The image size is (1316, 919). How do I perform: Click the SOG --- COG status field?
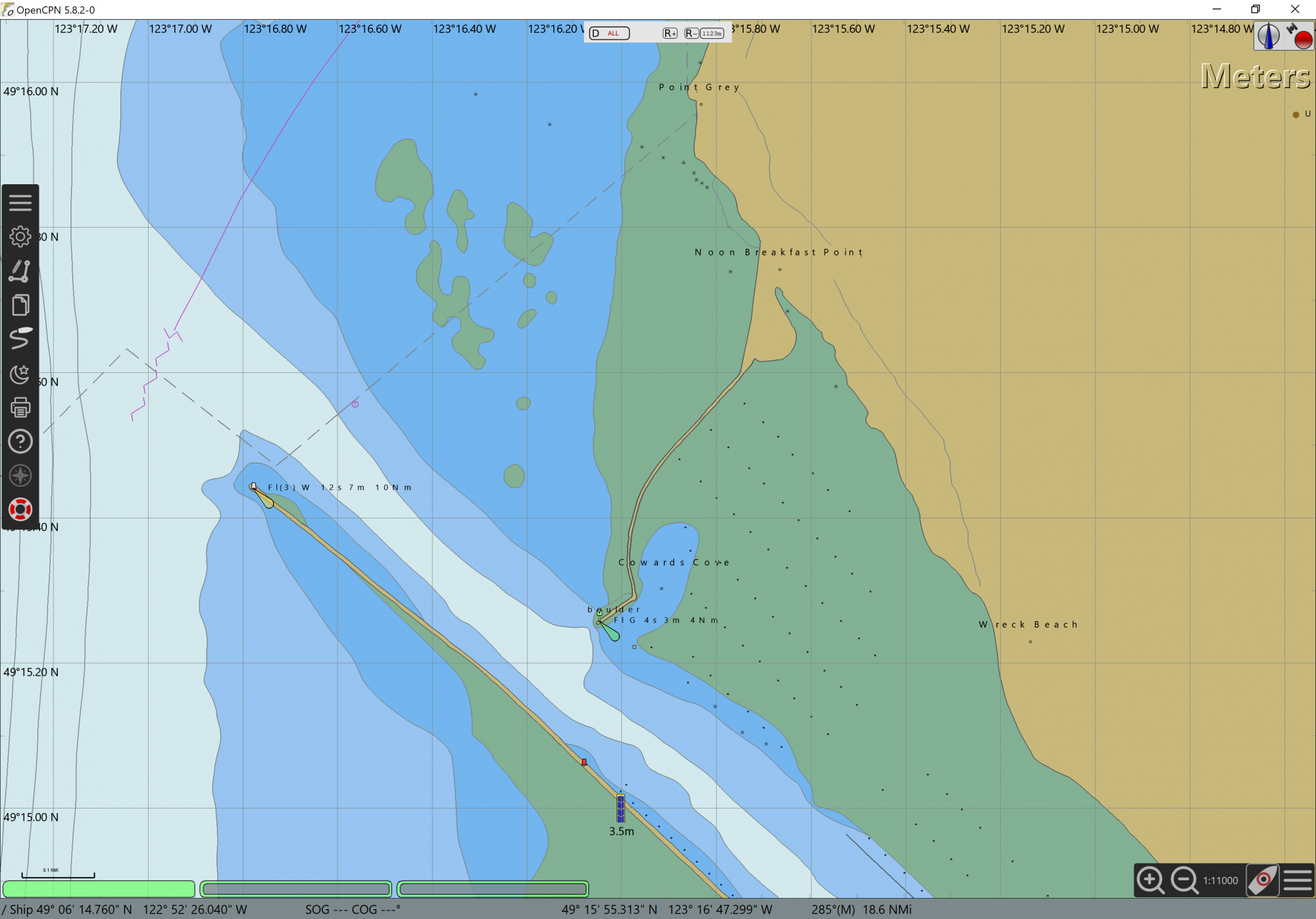[x=353, y=909]
